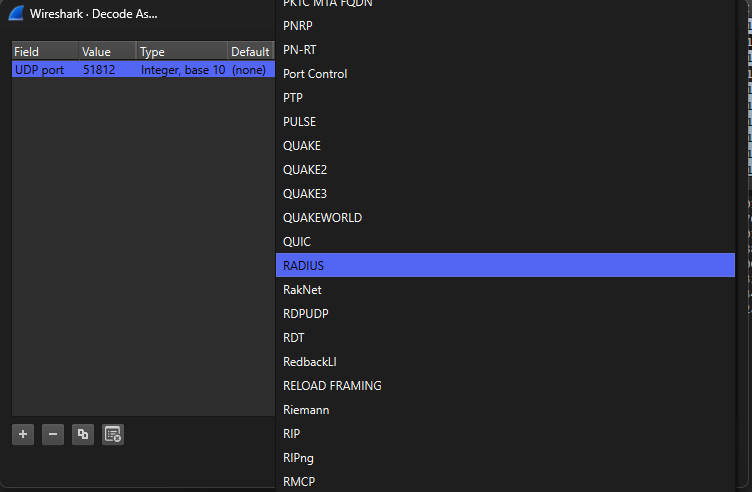Choose RakNet from the protocol list
The image size is (752, 492).
click(505, 290)
